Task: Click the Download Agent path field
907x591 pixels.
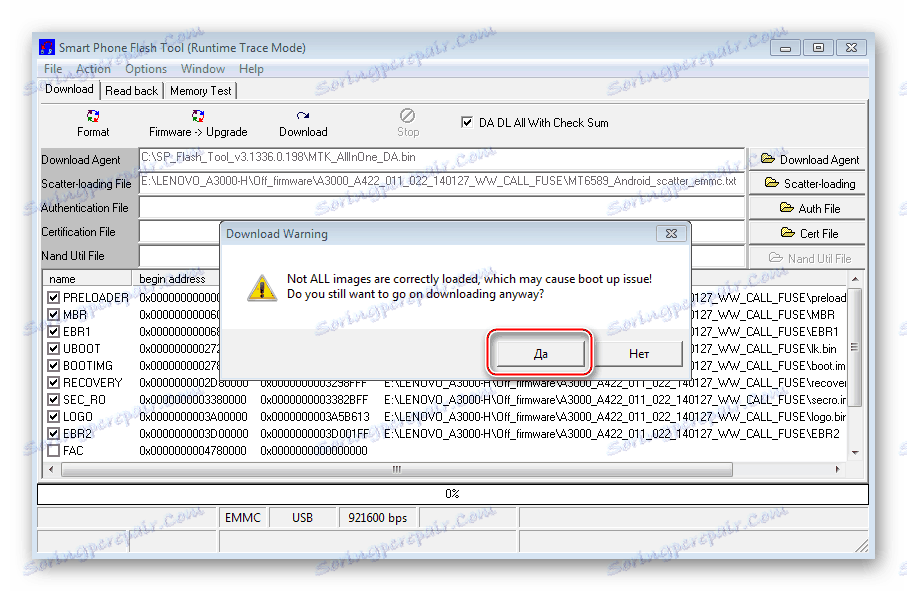Action: tap(441, 158)
